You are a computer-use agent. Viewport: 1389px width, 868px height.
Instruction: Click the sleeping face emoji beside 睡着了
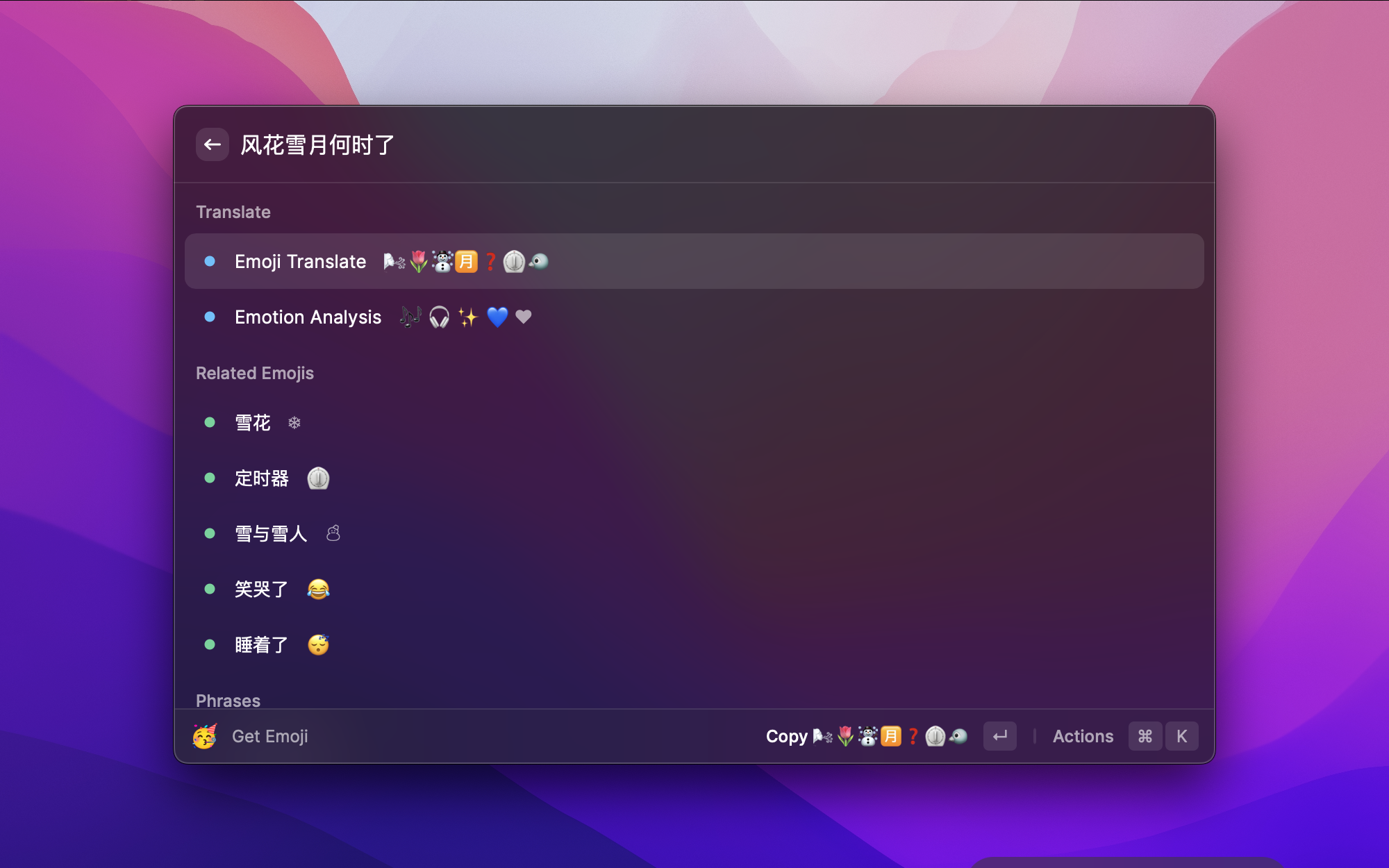coord(318,644)
